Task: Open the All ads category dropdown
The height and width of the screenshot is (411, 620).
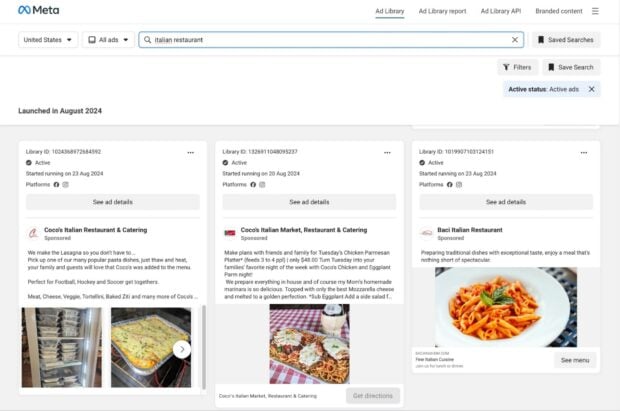Action: click(108, 40)
